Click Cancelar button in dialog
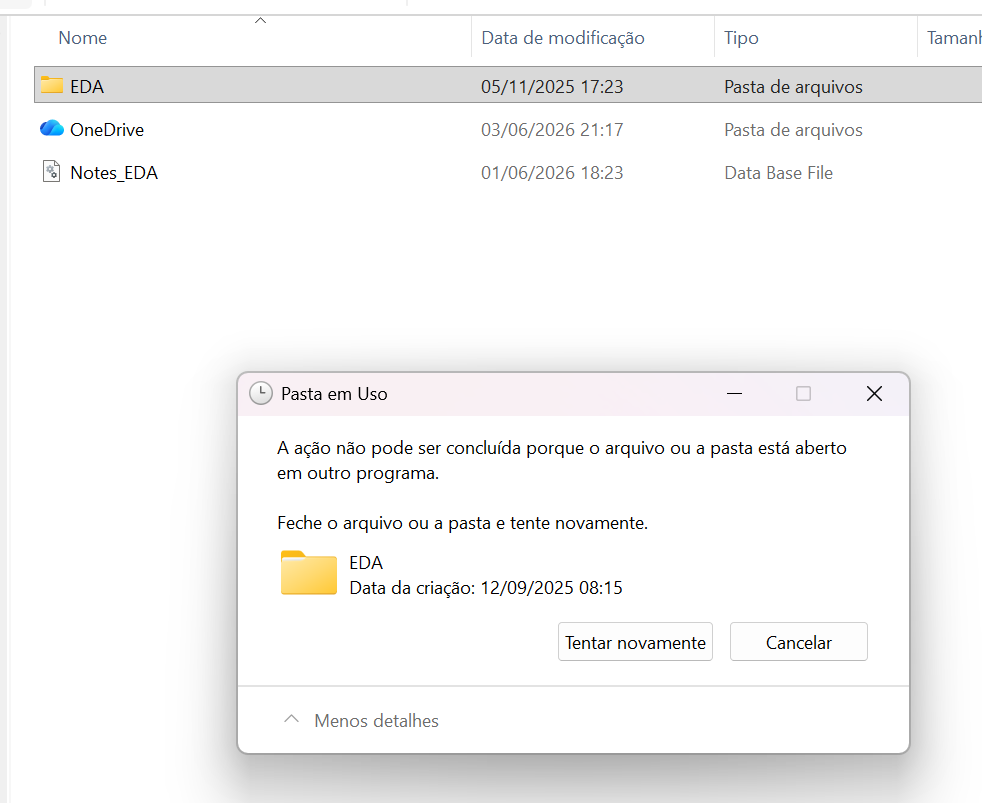The image size is (982, 803). 799,641
